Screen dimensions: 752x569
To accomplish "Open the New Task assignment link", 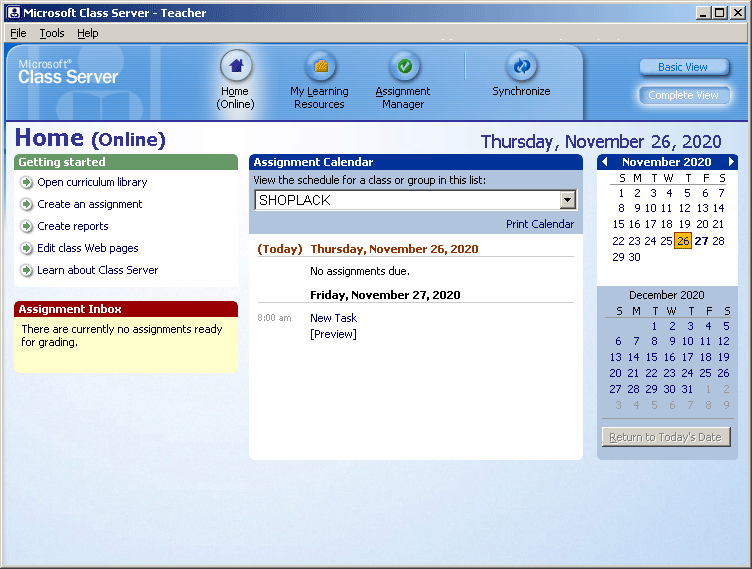I will pyautogui.click(x=333, y=318).
